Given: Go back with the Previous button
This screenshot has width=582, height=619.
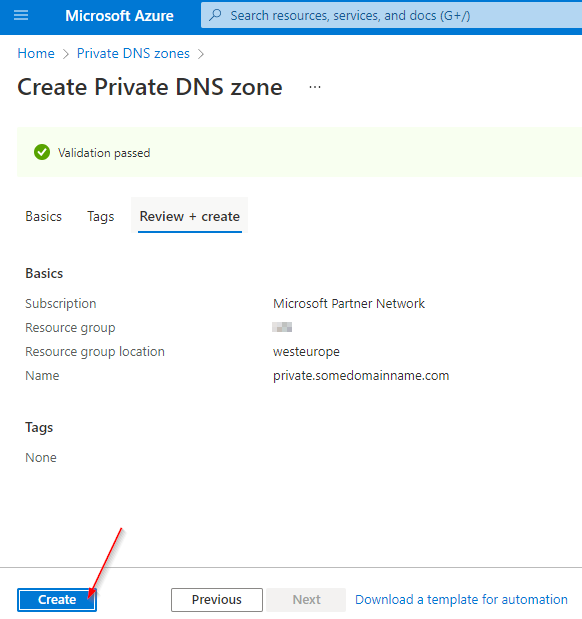Looking at the screenshot, I should point(217,600).
